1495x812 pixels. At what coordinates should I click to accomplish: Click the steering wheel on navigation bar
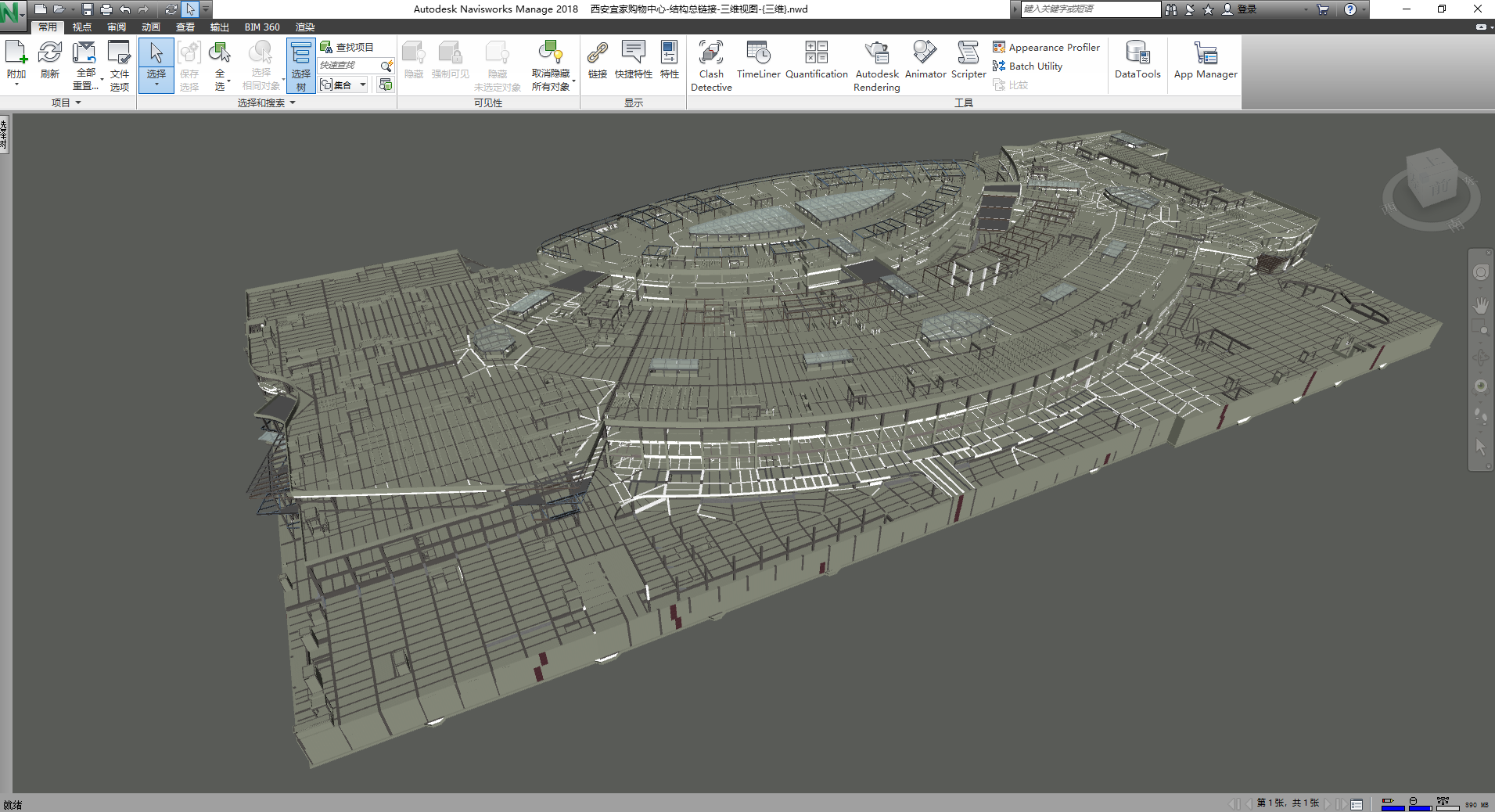(1480, 272)
